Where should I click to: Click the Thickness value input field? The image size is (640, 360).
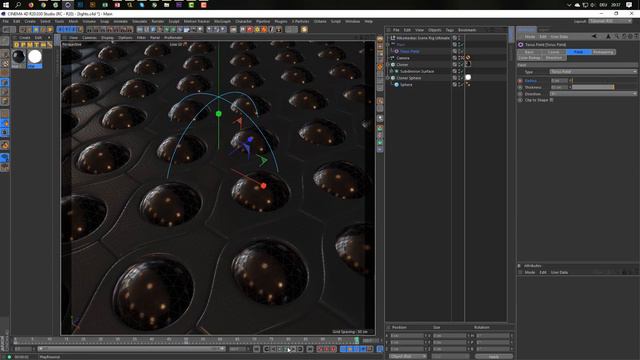coord(559,87)
